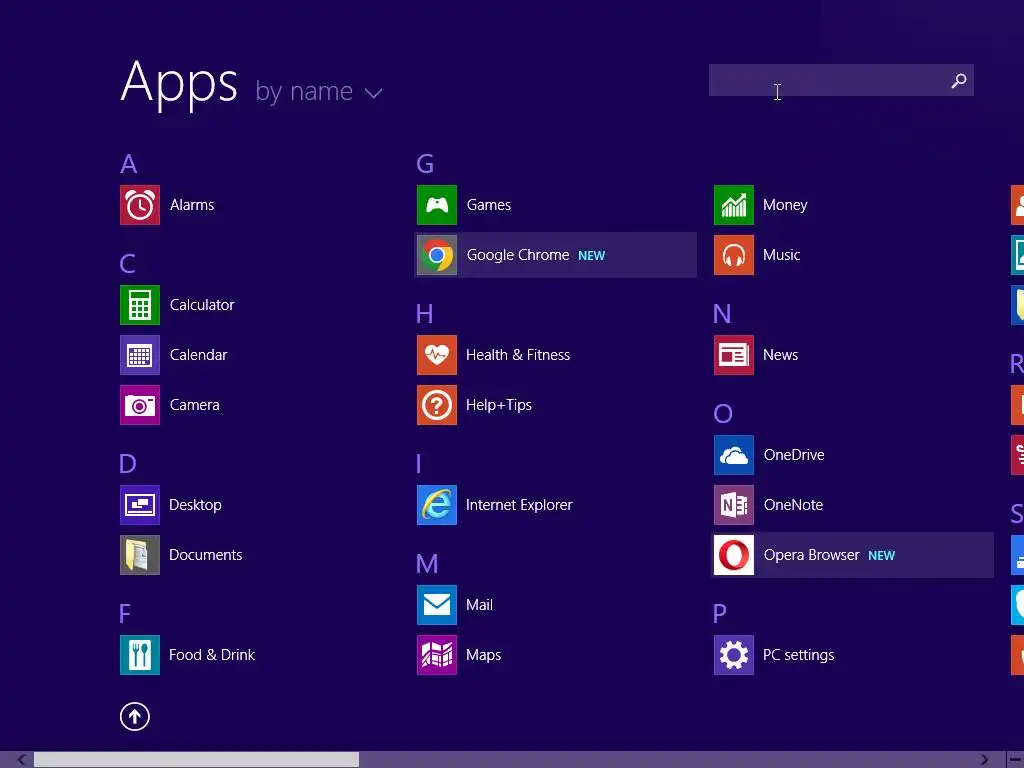Click the letter N group heading

pyautogui.click(x=722, y=314)
